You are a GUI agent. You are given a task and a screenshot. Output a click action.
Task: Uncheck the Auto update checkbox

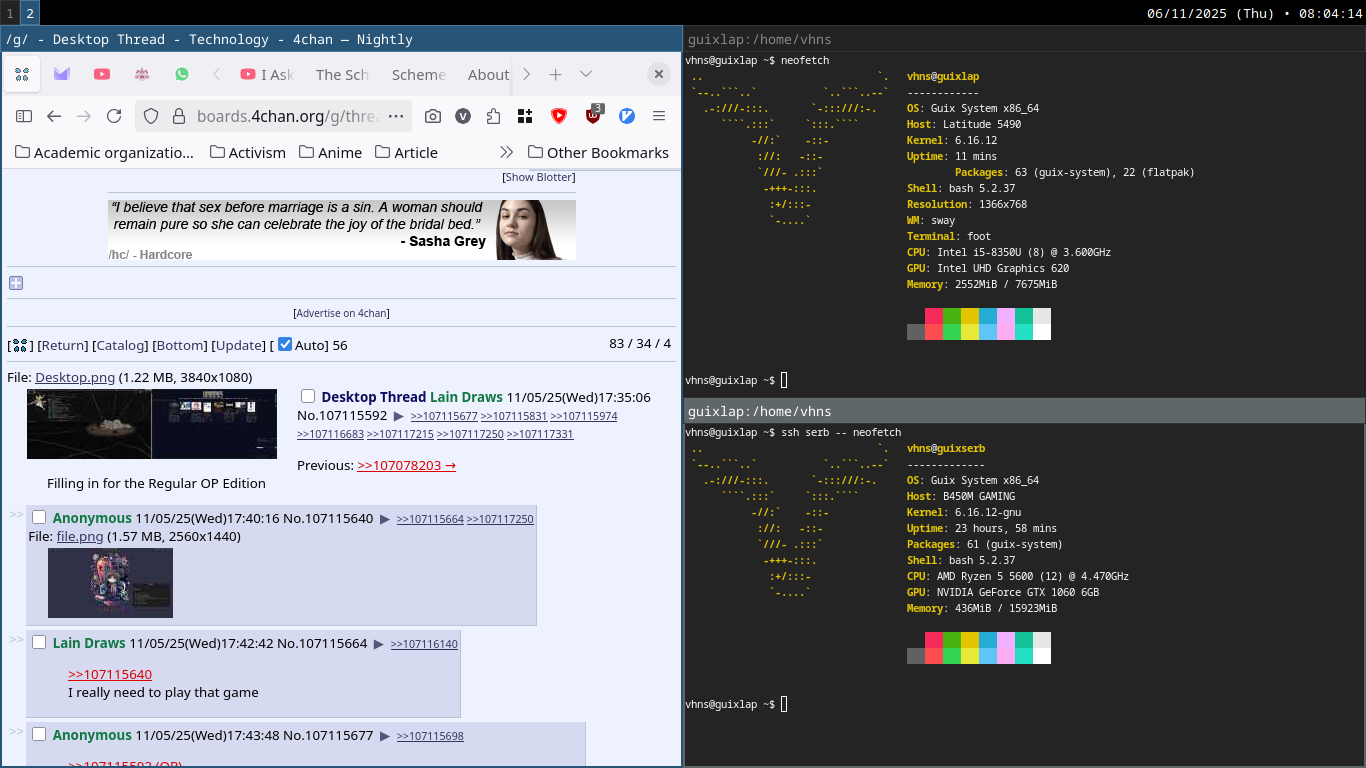tap(285, 344)
